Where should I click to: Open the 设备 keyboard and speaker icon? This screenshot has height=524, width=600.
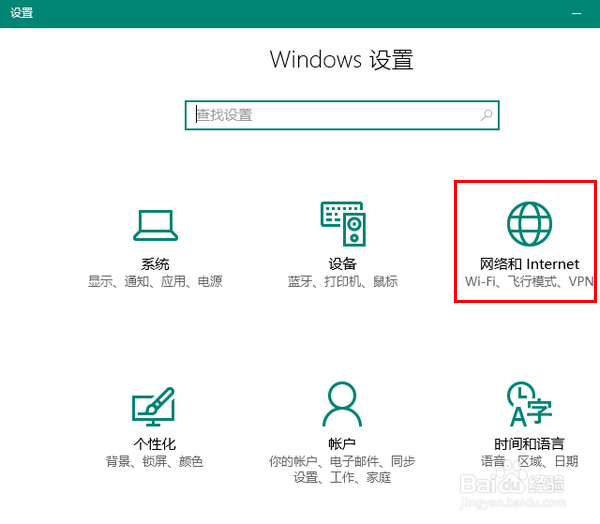pyautogui.click(x=343, y=224)
